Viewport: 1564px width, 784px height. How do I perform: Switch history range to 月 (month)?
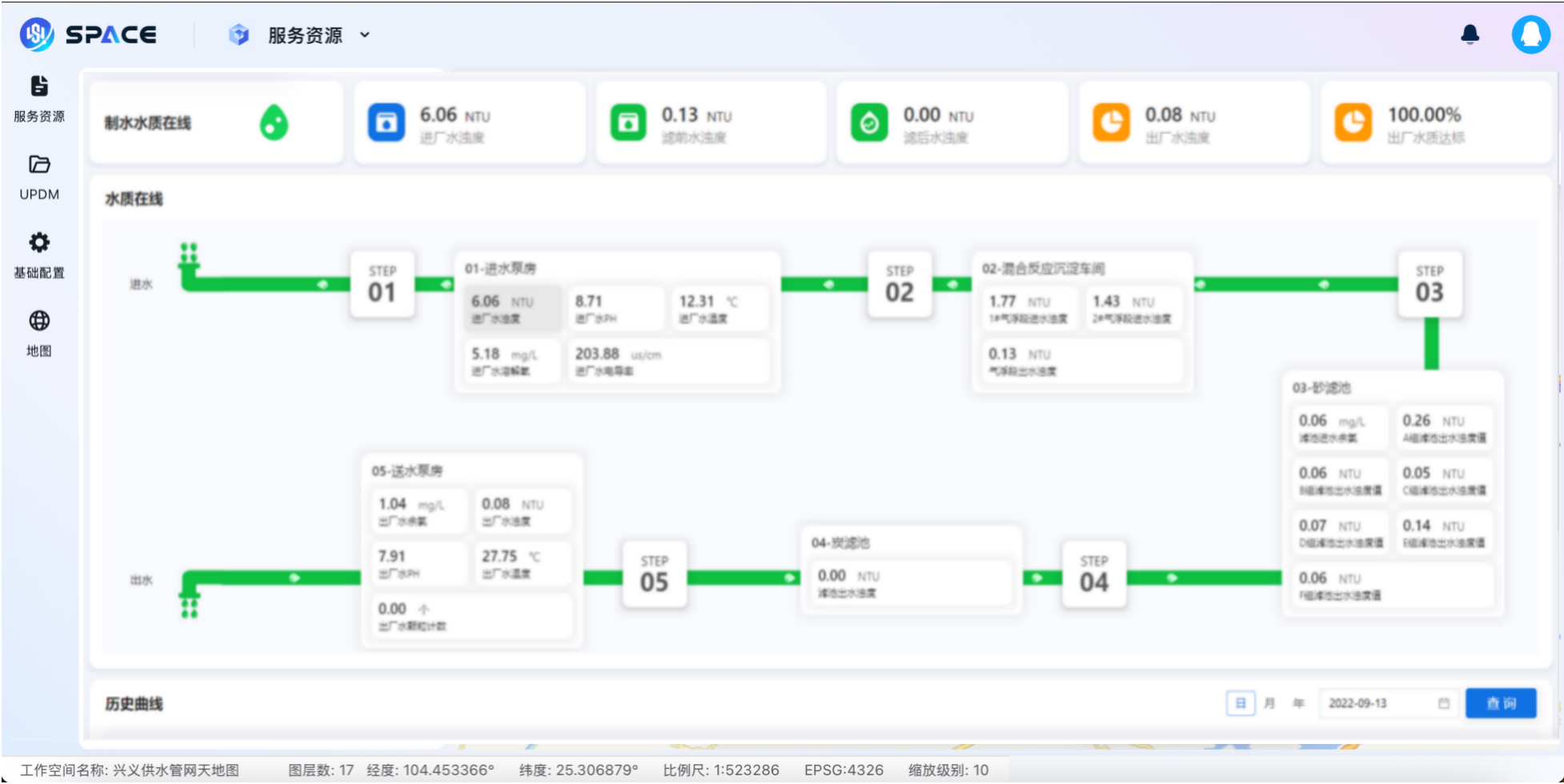1269,703
